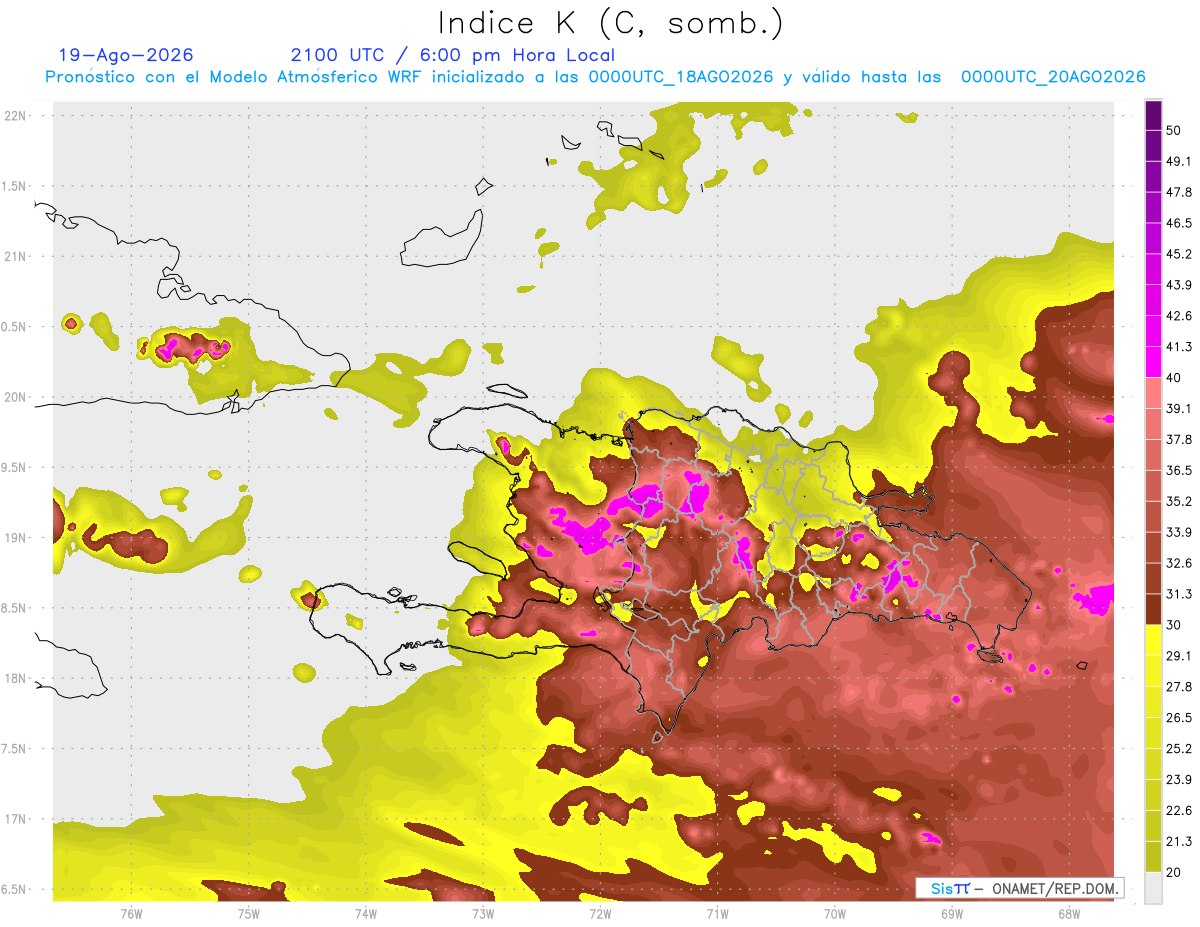Click the "31.3" legend value
1200x927 pixels.
[1179, 594]
